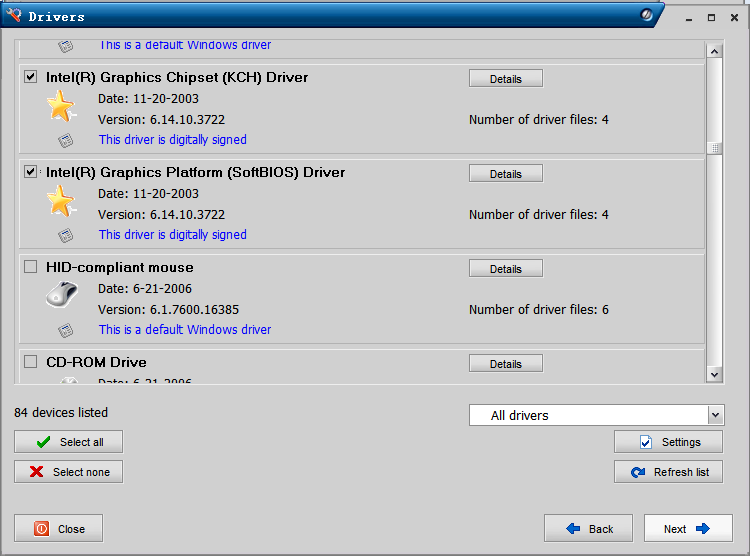
Task: Click the scroll down arrow of driver list
Action: (715, 375)
